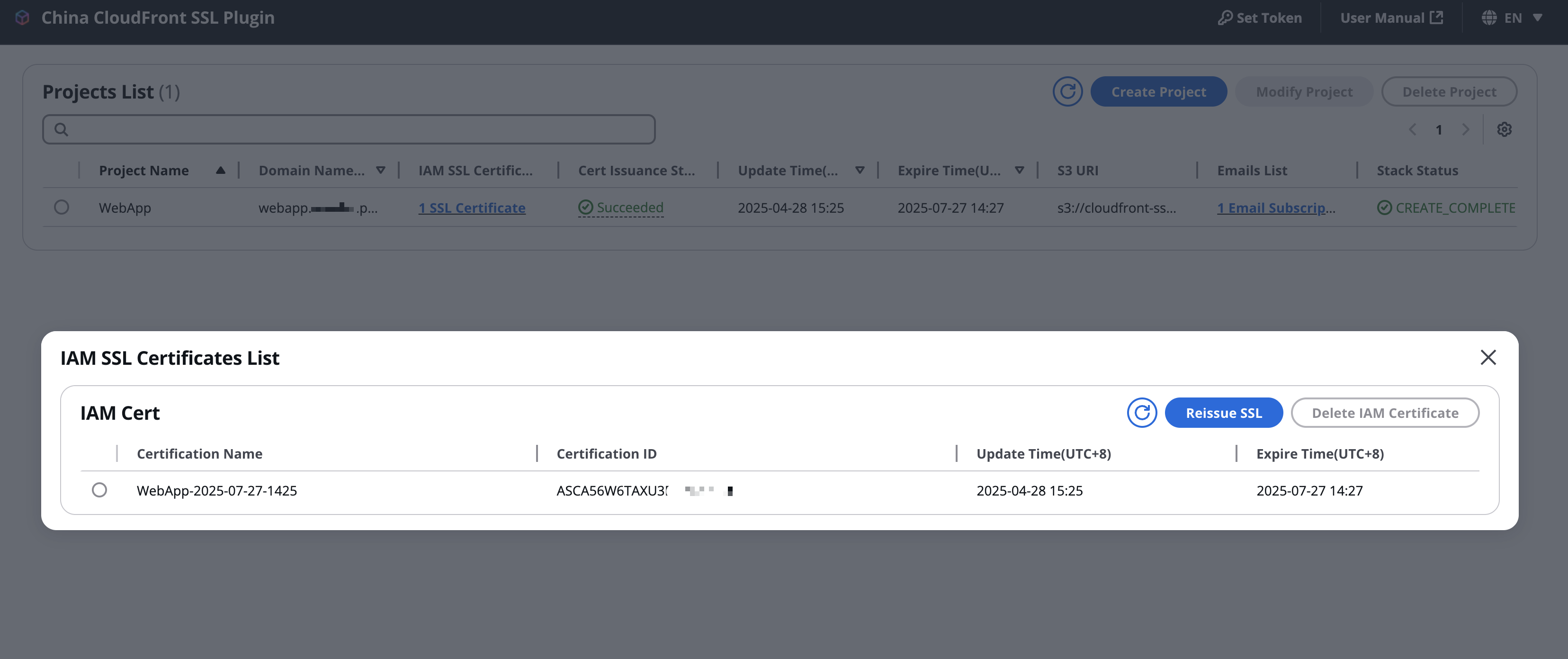Sort by Domain Name column arrow

tap(380, 171)
